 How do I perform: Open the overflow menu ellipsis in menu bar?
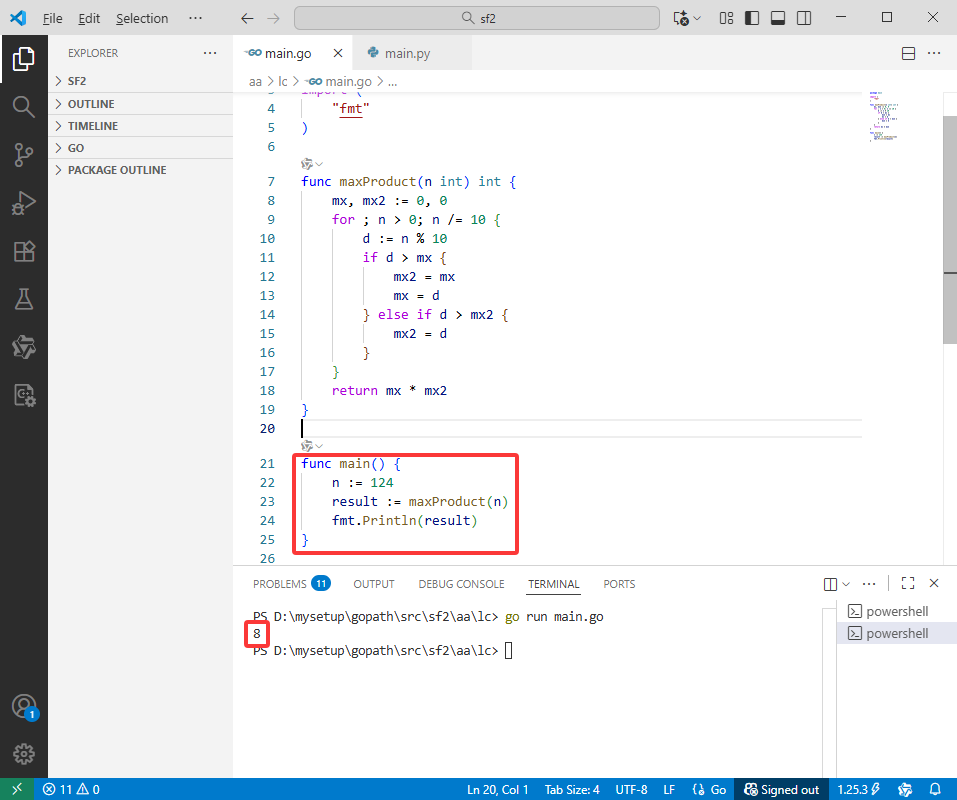(195, 18)
